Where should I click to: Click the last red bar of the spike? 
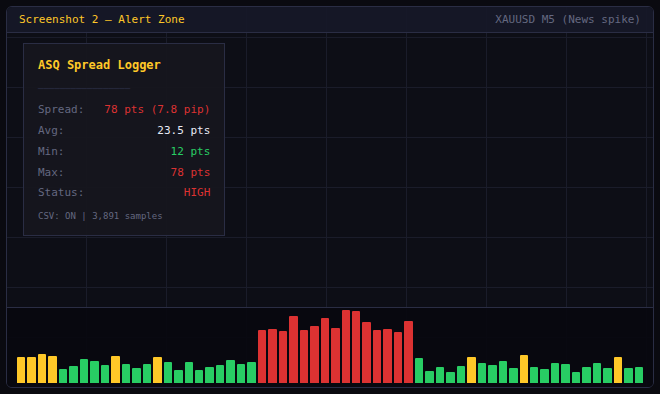pyautogui.click(x=408, y=352)
